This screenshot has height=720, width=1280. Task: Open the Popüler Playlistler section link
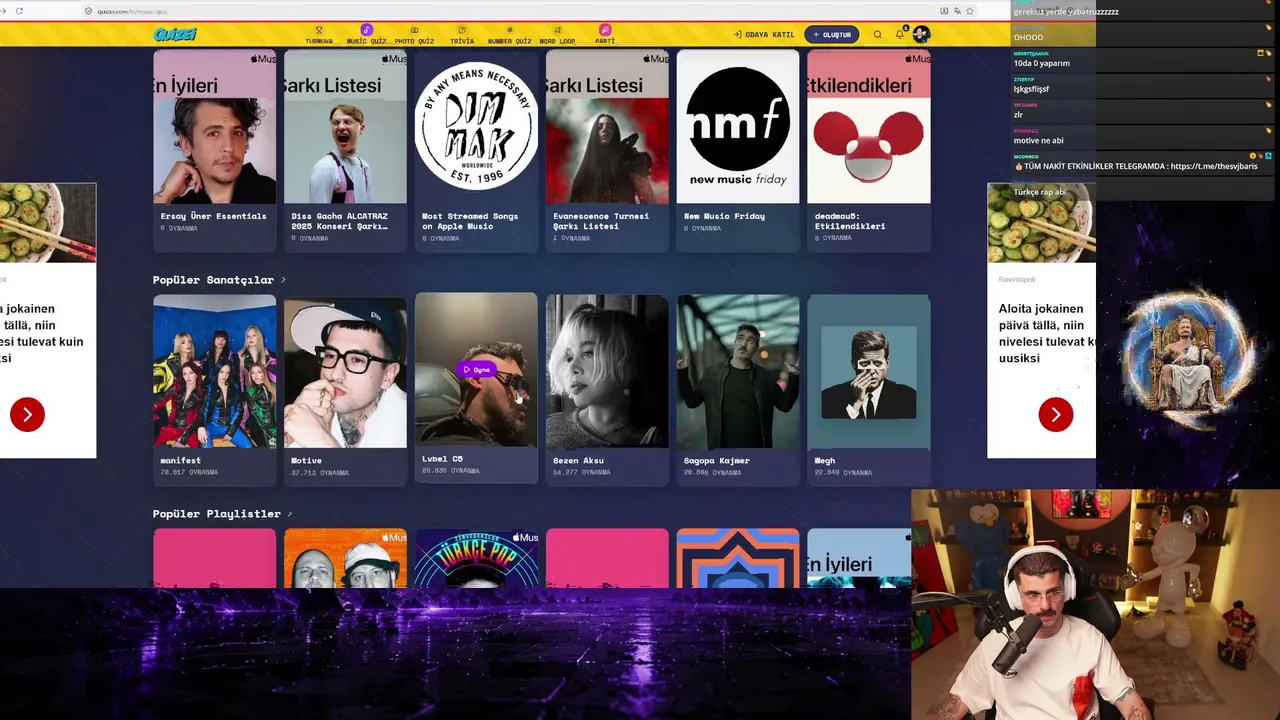pyautogui.click(x=217, y=514)
